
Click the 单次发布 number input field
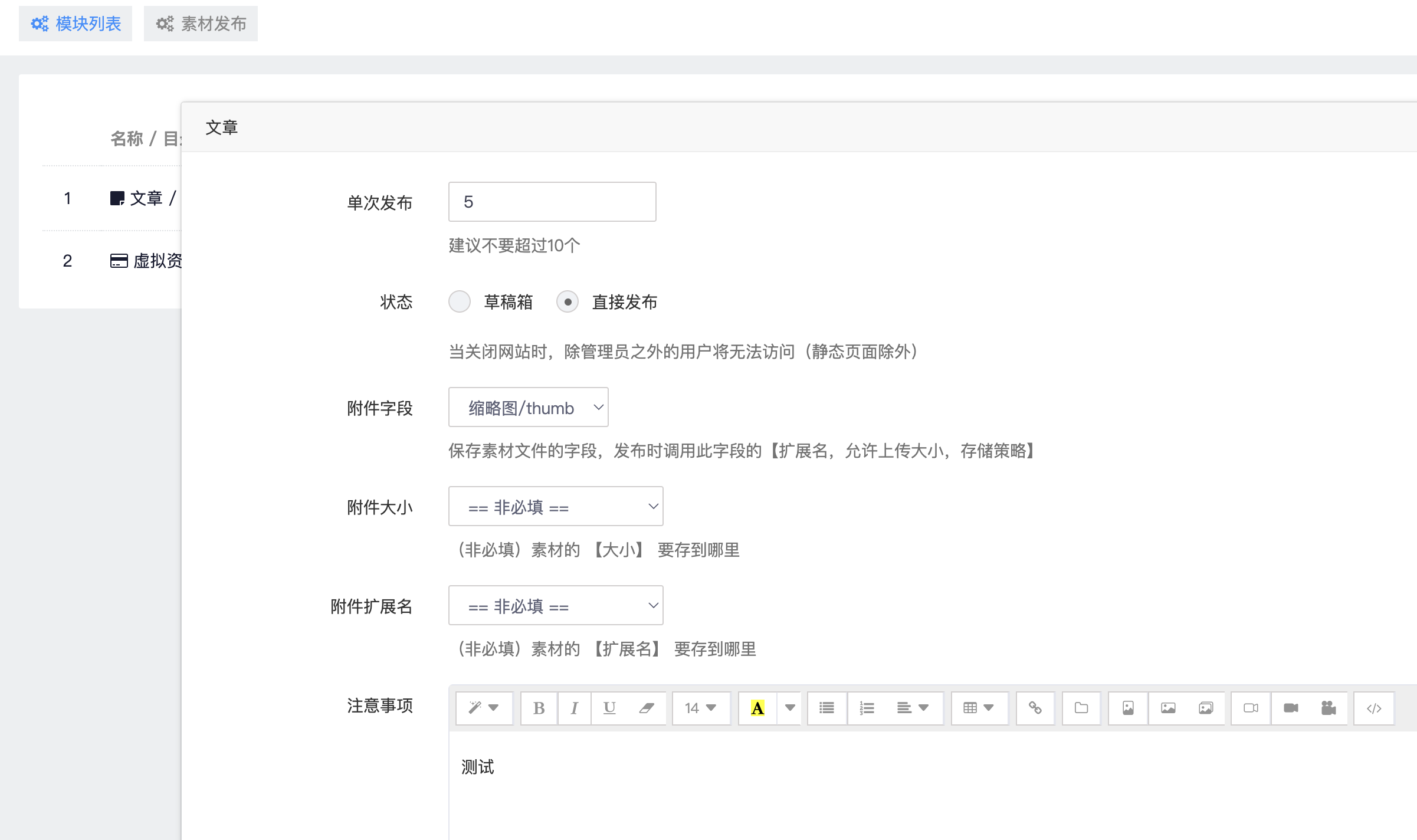[552, 202]
